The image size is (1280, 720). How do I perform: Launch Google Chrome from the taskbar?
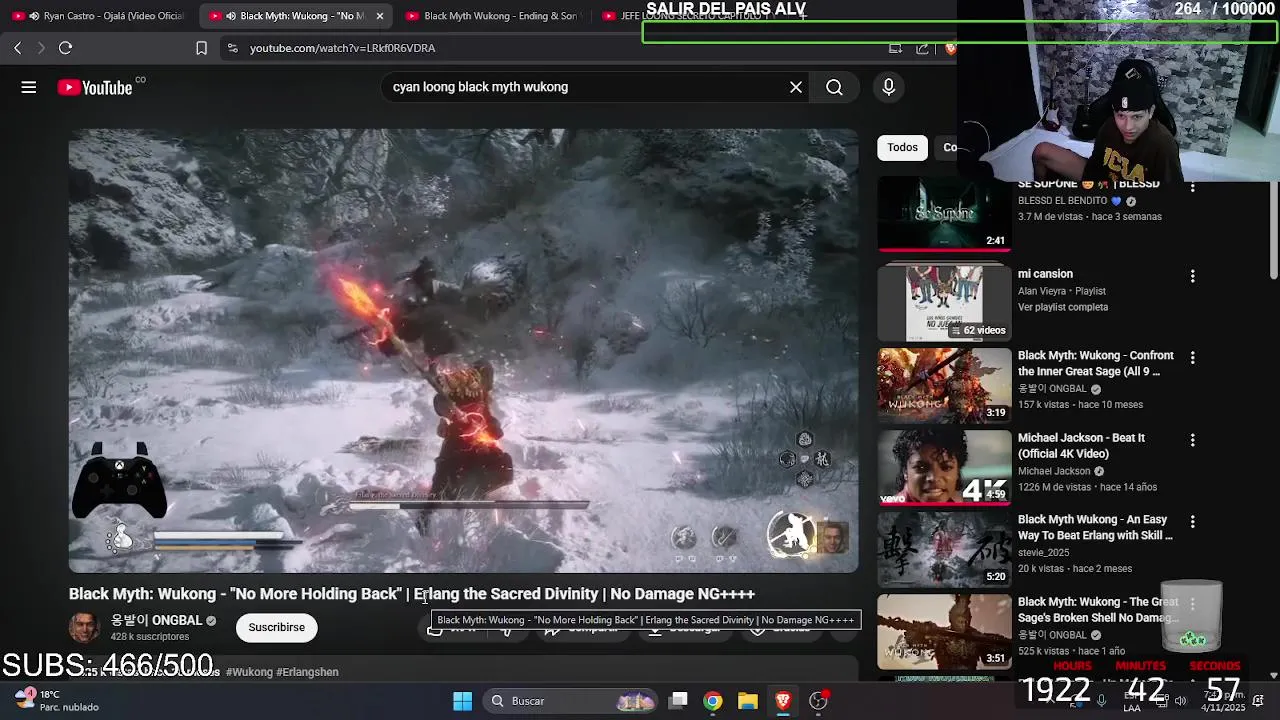click(x=713, y=701)
